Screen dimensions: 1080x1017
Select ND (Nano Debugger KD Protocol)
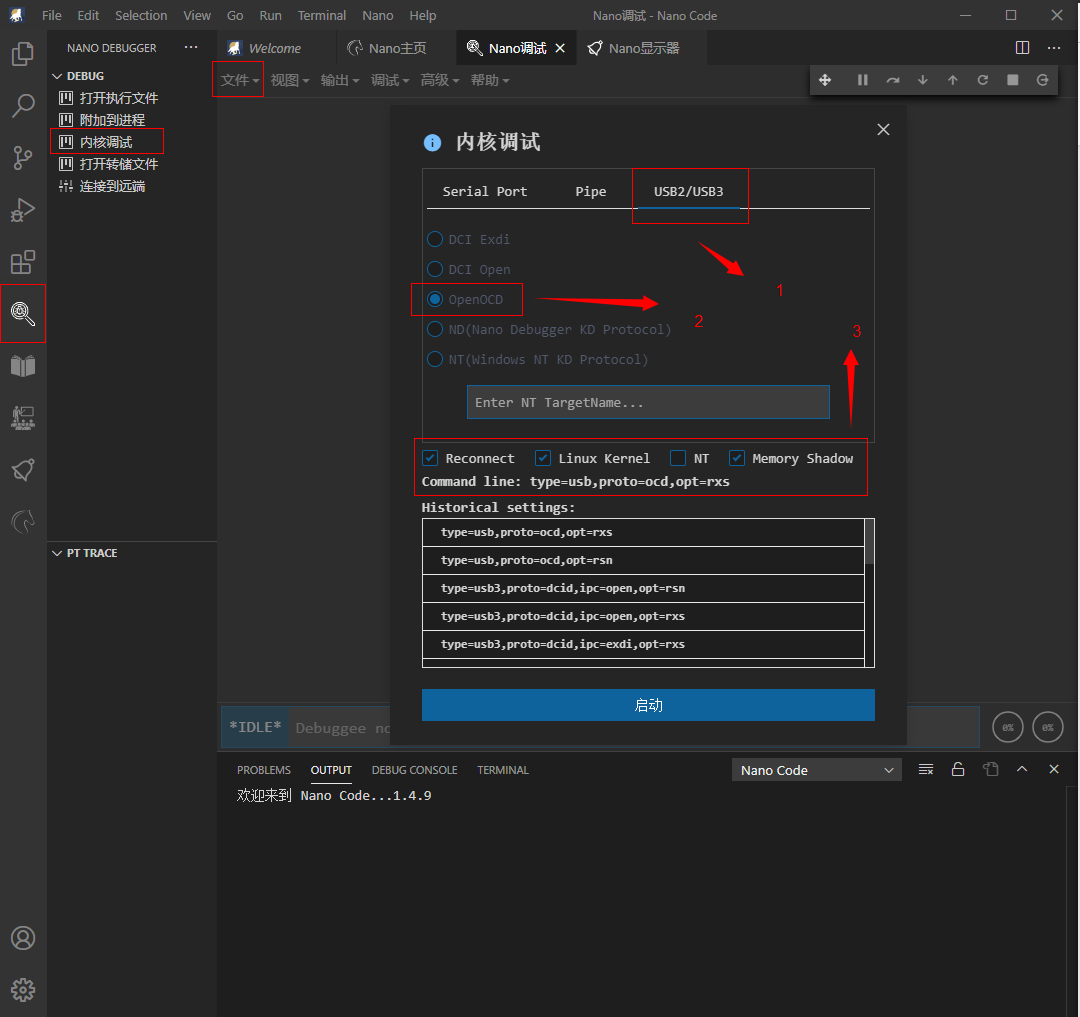tap(435, 329)
